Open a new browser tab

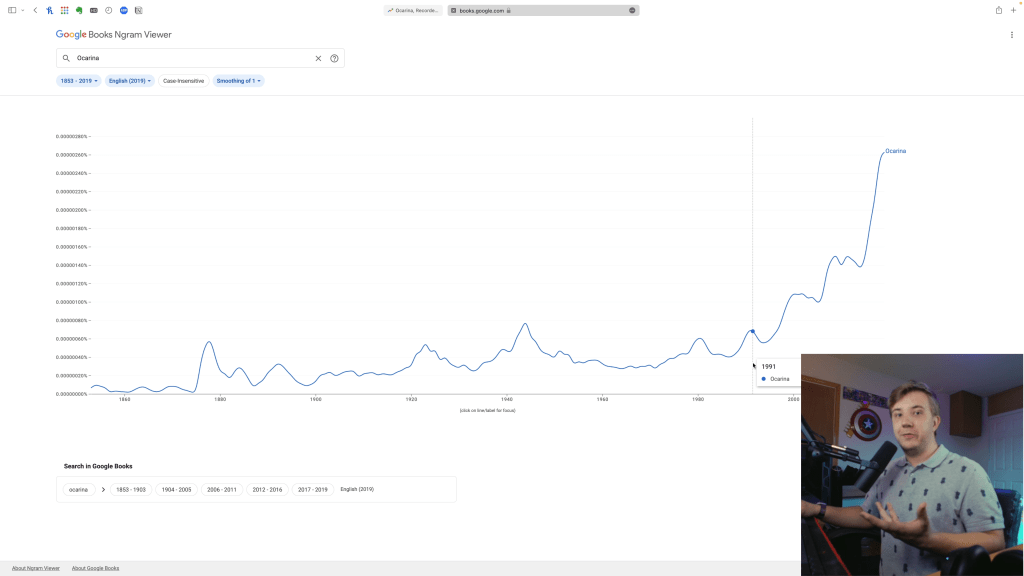[1013, 10]
